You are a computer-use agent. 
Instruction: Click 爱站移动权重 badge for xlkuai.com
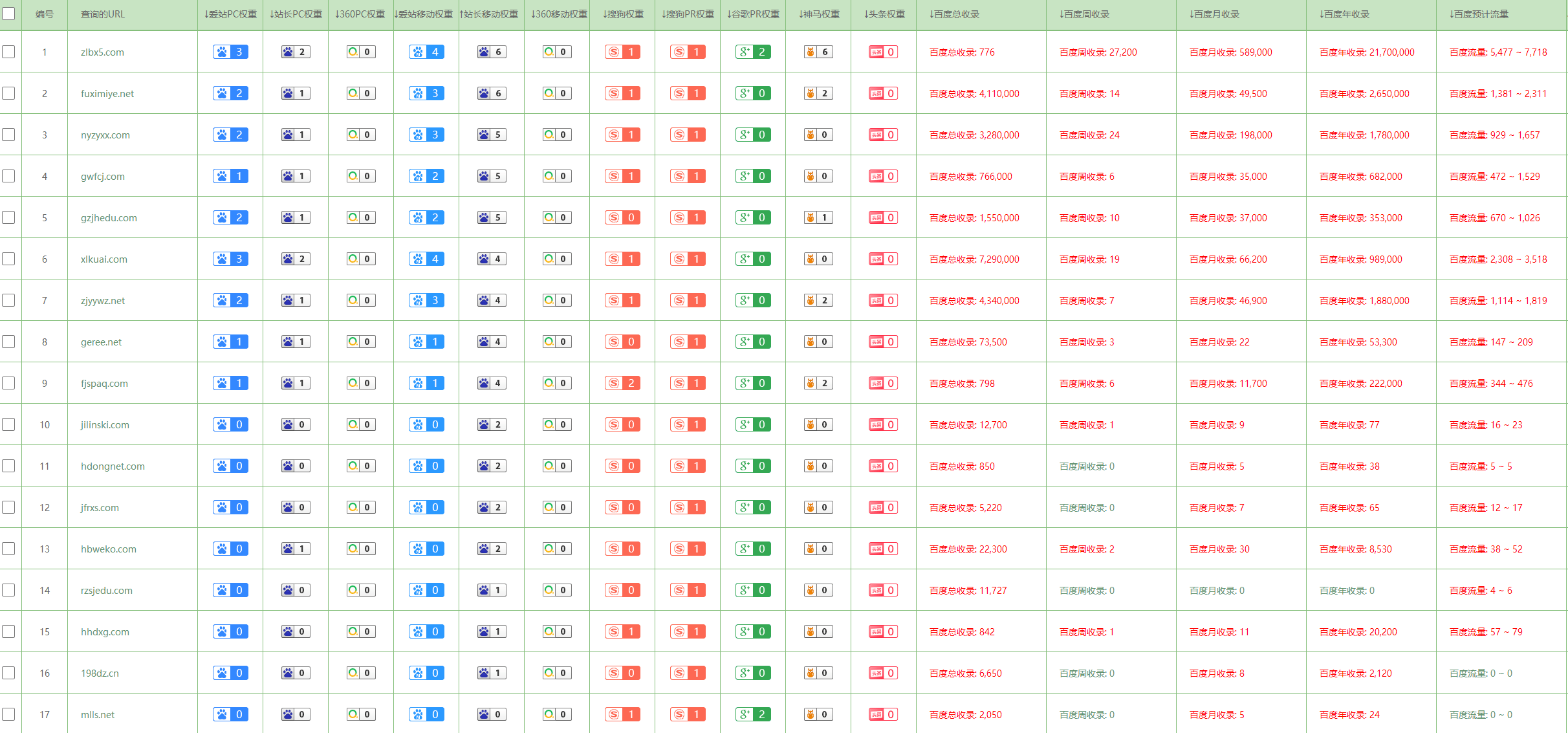[x=426, y=259]
